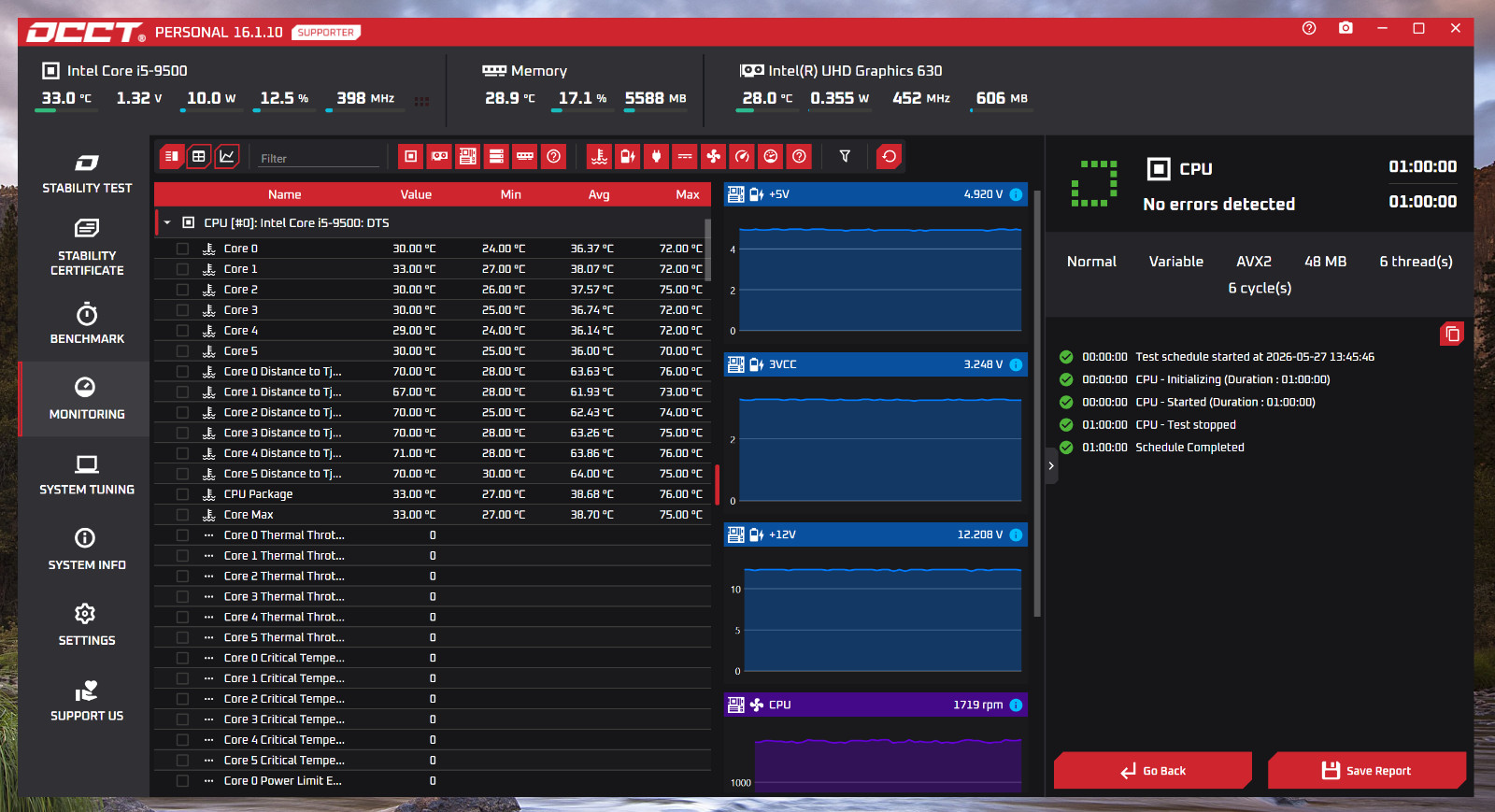1495x812 pixels.
Task: Toggle the temperature sensor type filter
Action: tap(599, 157)
